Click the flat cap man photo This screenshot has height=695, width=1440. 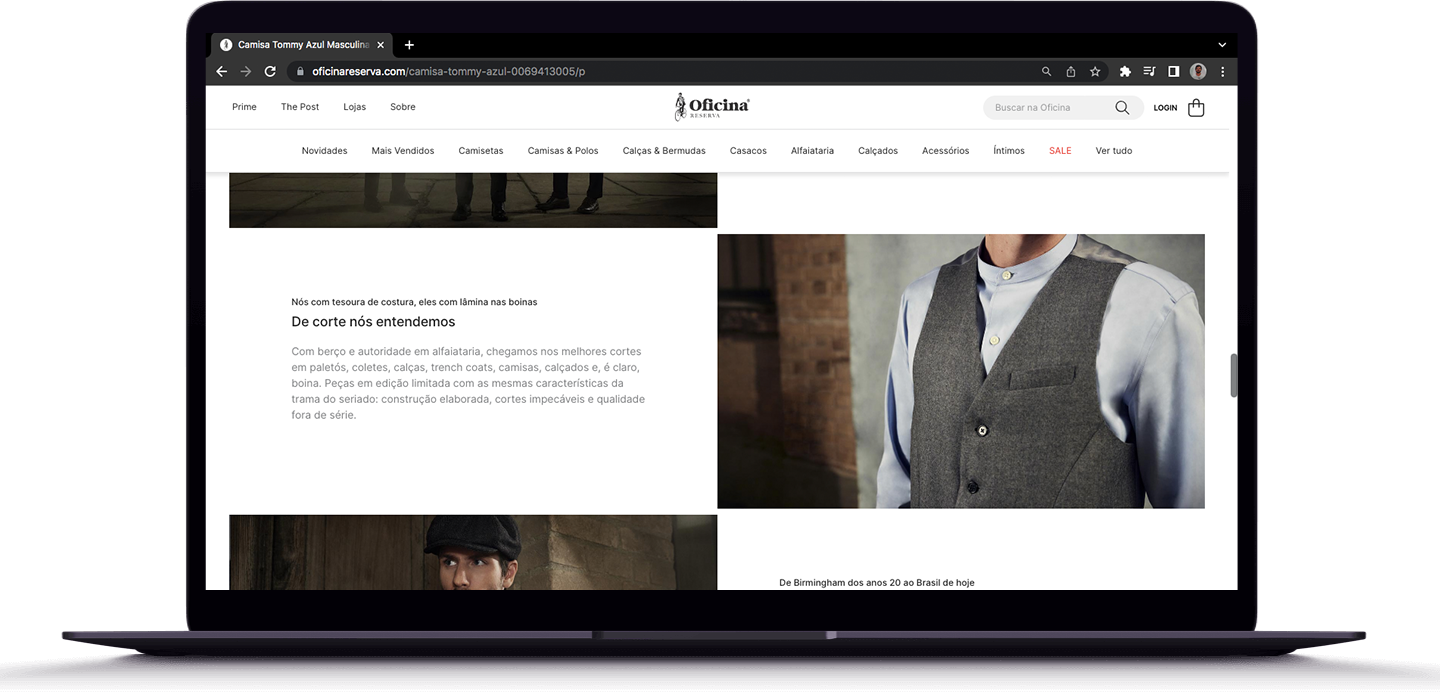(x=473, y=552)
